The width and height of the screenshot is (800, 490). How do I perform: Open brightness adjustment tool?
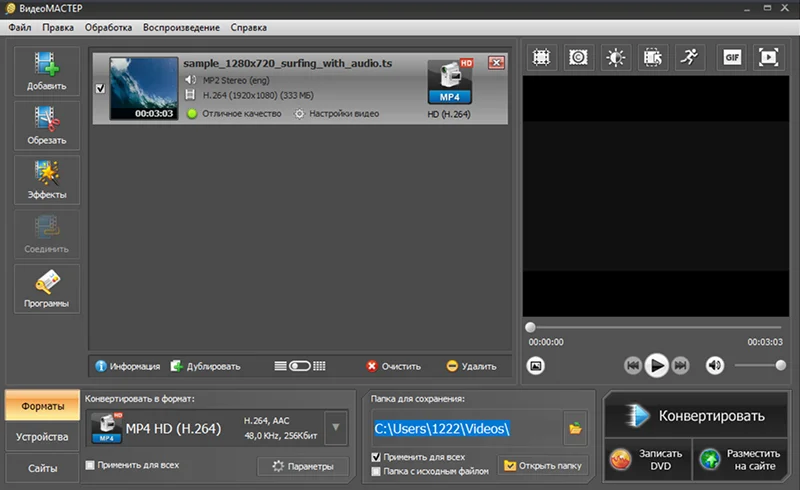click(x=615, y=57)
